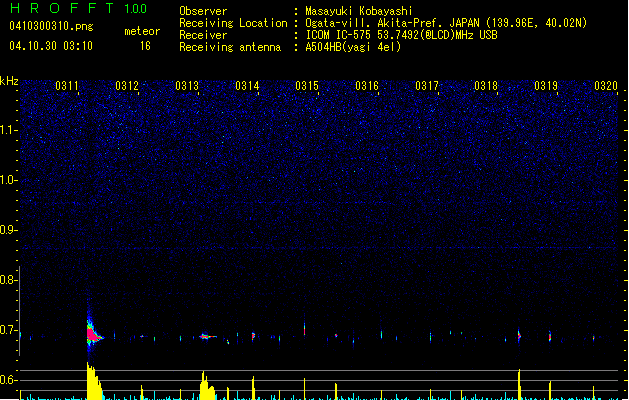This screenshot has height=400, width=629.
Task: Click location text Ogata-vill. Akita-Pref. JAPAN
Action: pos(392,23)
